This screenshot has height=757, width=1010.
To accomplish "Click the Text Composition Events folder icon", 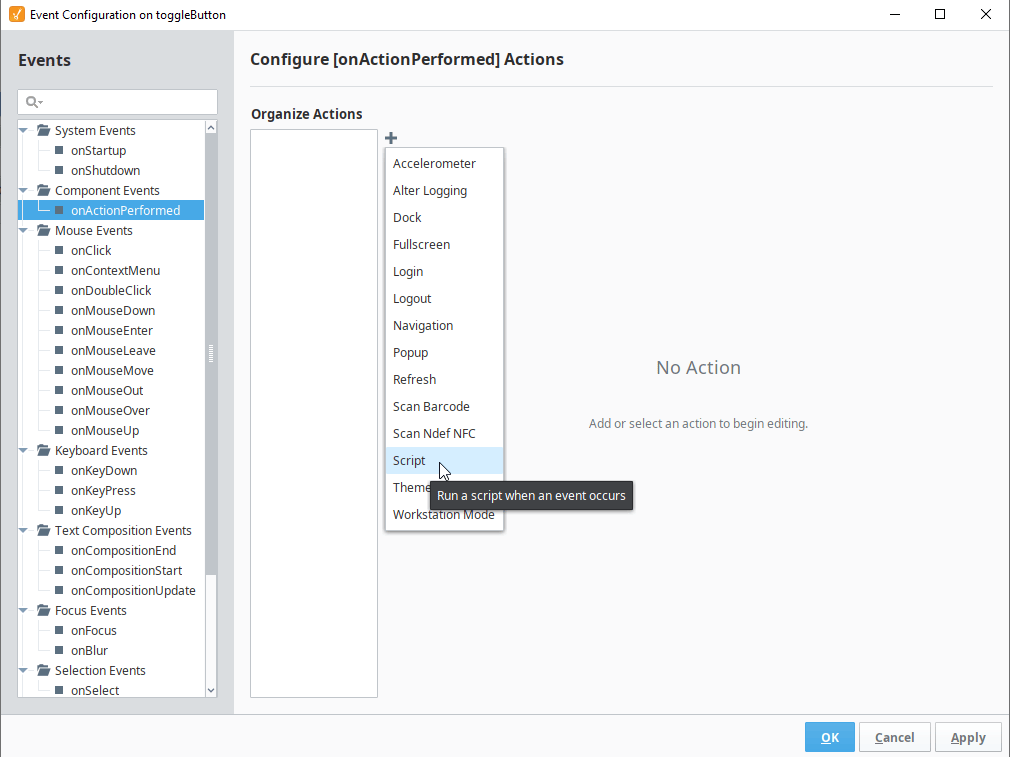I will [x=43, y=530].
